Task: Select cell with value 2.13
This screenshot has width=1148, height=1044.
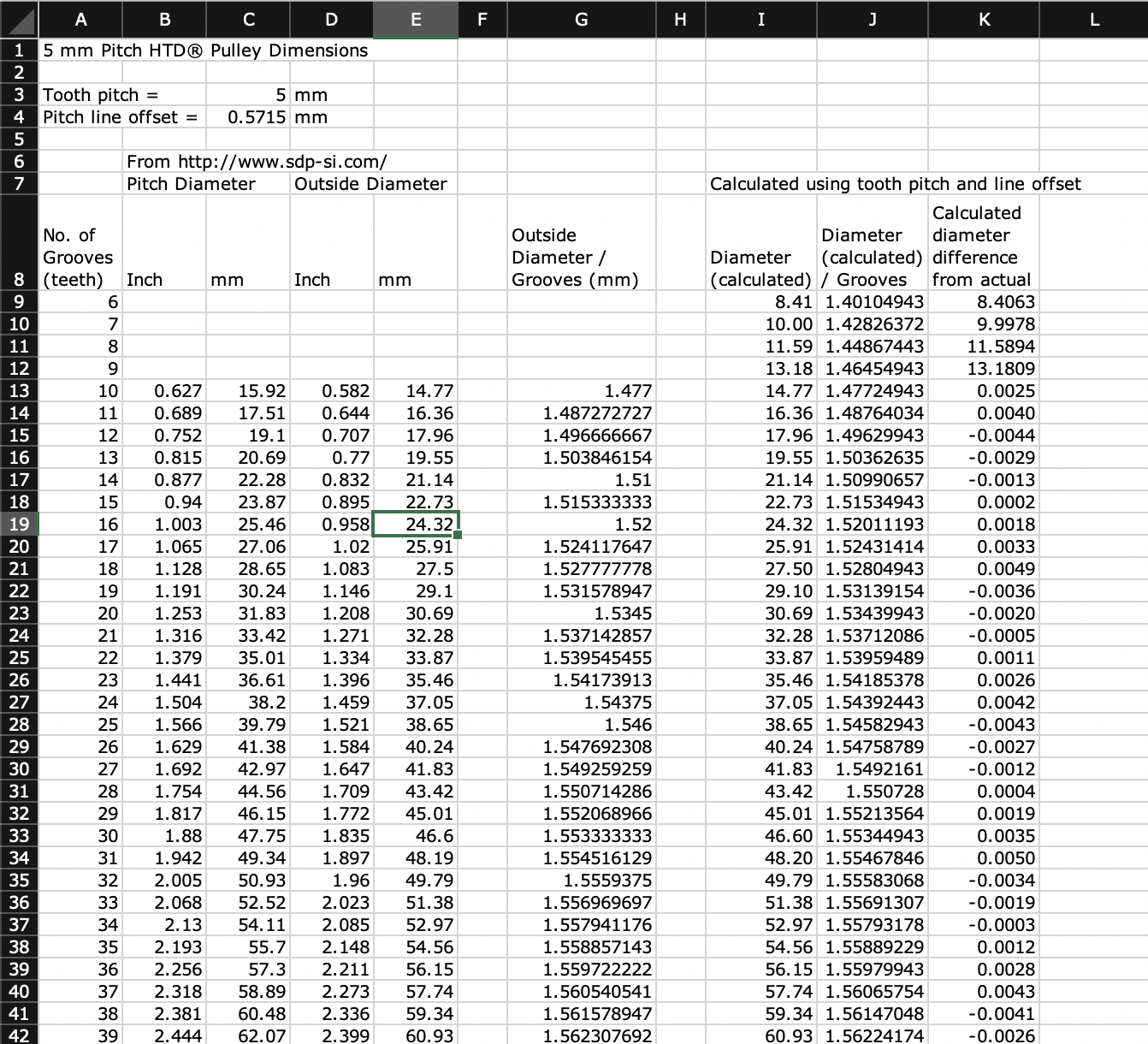Action: coord(164,924)
